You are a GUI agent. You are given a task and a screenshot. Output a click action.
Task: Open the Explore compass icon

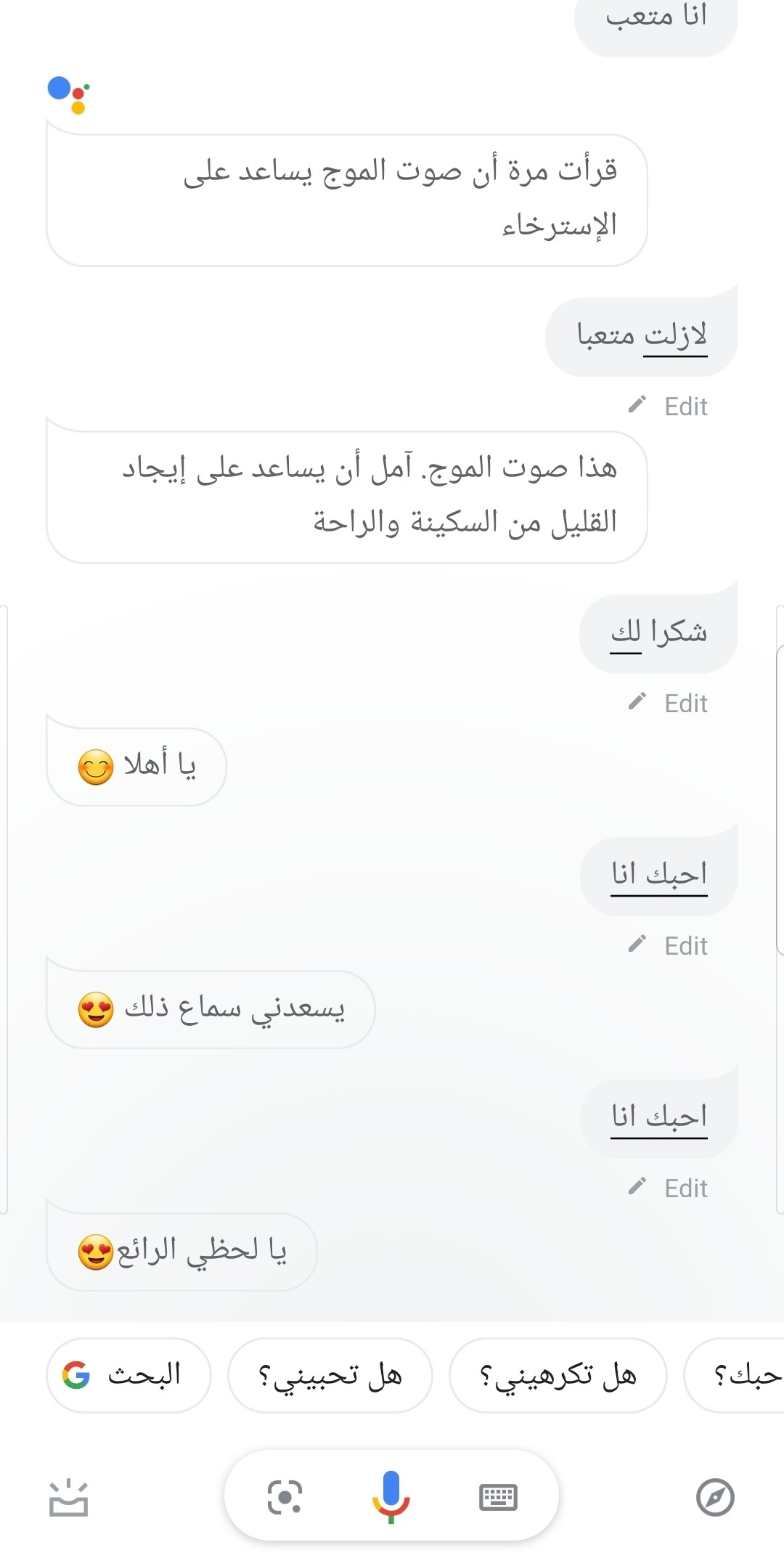[x=715, y=1497]
